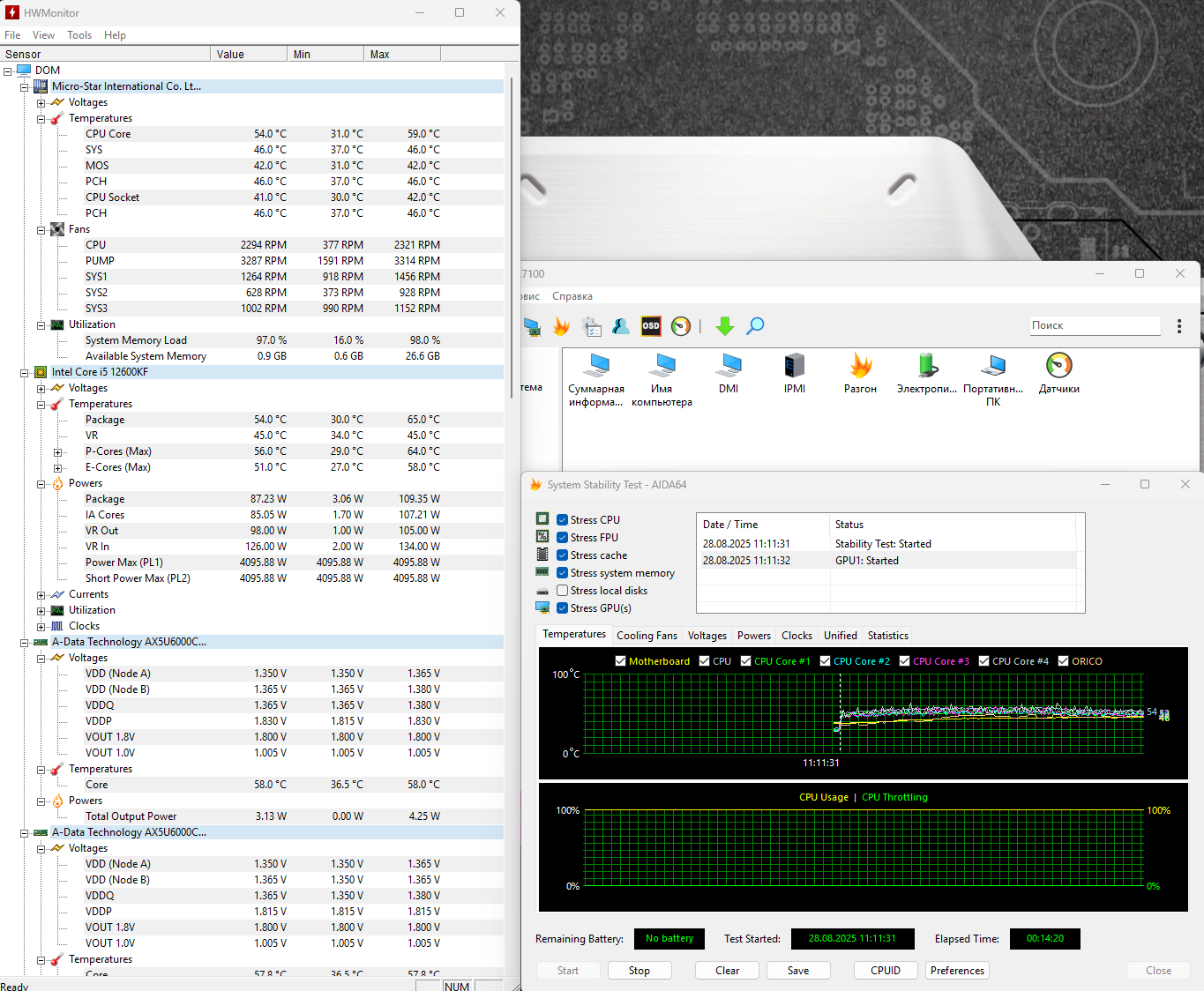Expand the Currents node under Intel Core i5

(x=41, y=595)
